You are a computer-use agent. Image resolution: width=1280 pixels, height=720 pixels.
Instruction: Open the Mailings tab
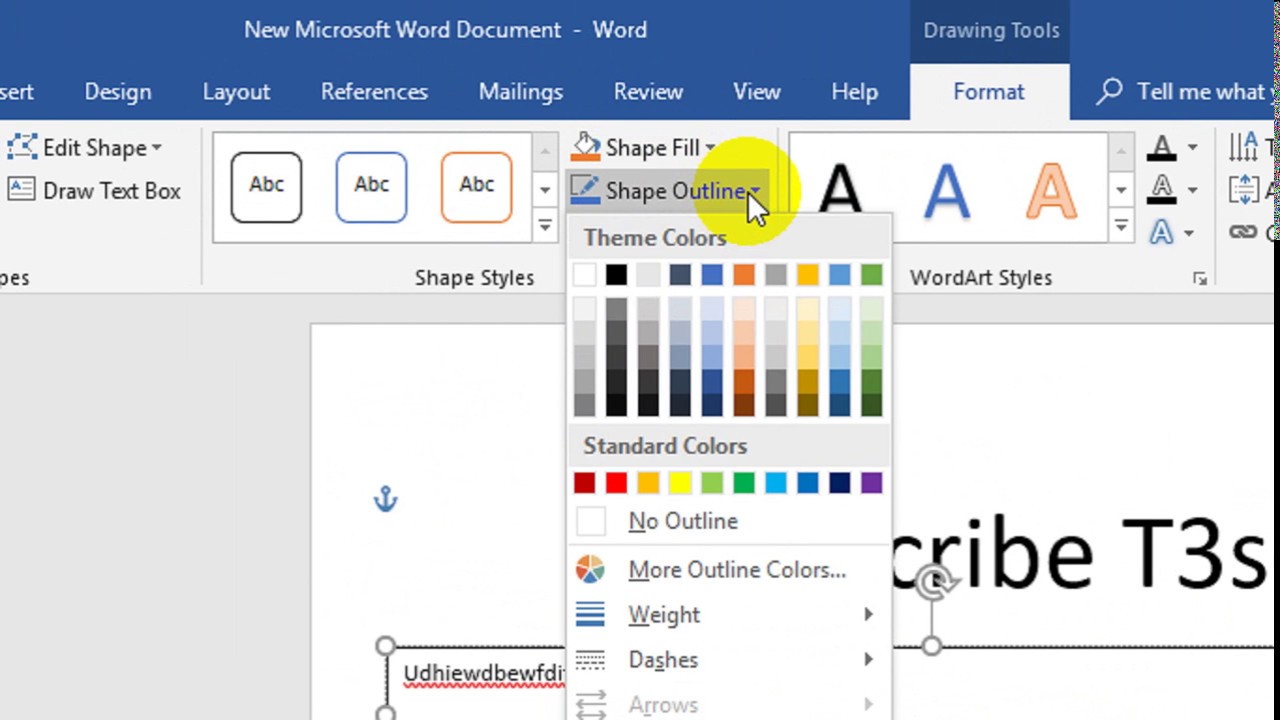coord(520,91)
